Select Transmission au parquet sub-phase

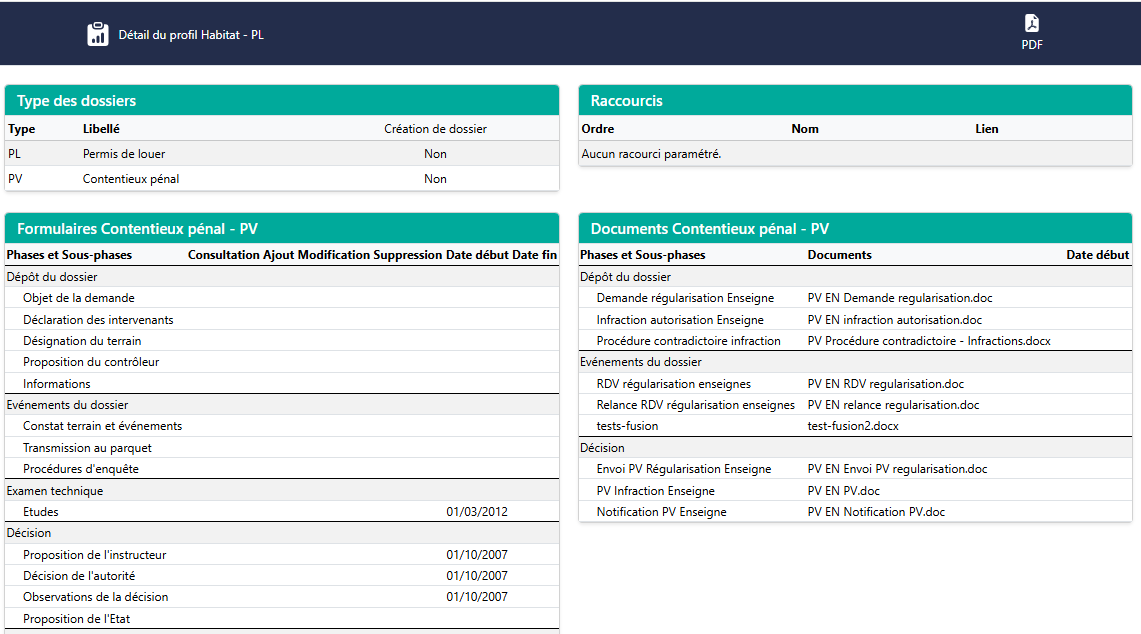[x=87, y=448]
